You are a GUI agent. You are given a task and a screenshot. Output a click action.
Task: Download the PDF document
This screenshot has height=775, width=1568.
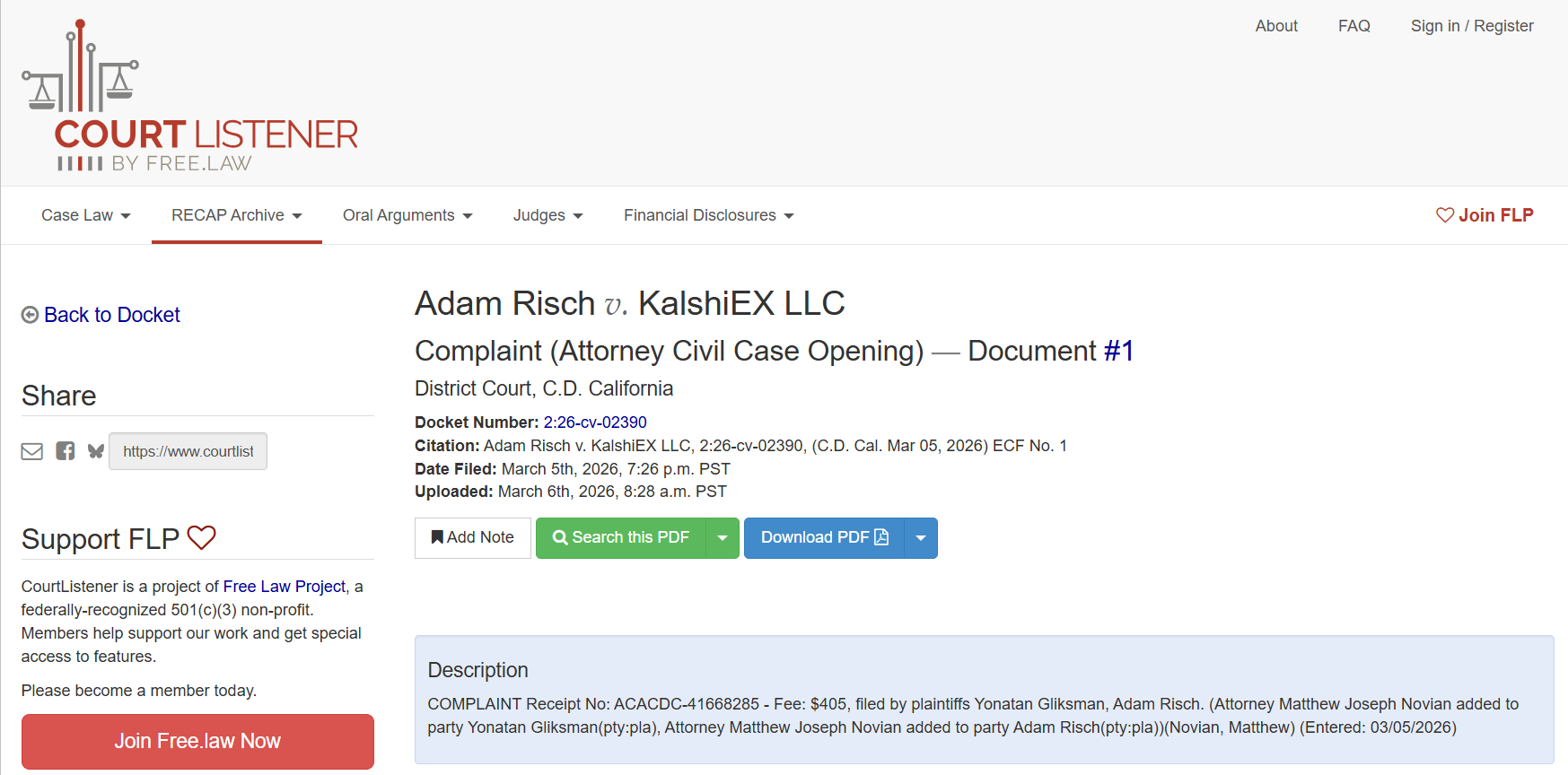pos(824,538)
